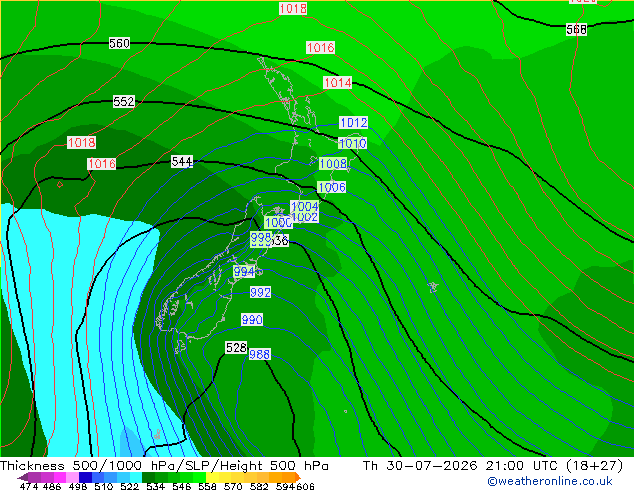Select the topmost red 1018 isobar label
634x490 pixels.
(293, 8)
